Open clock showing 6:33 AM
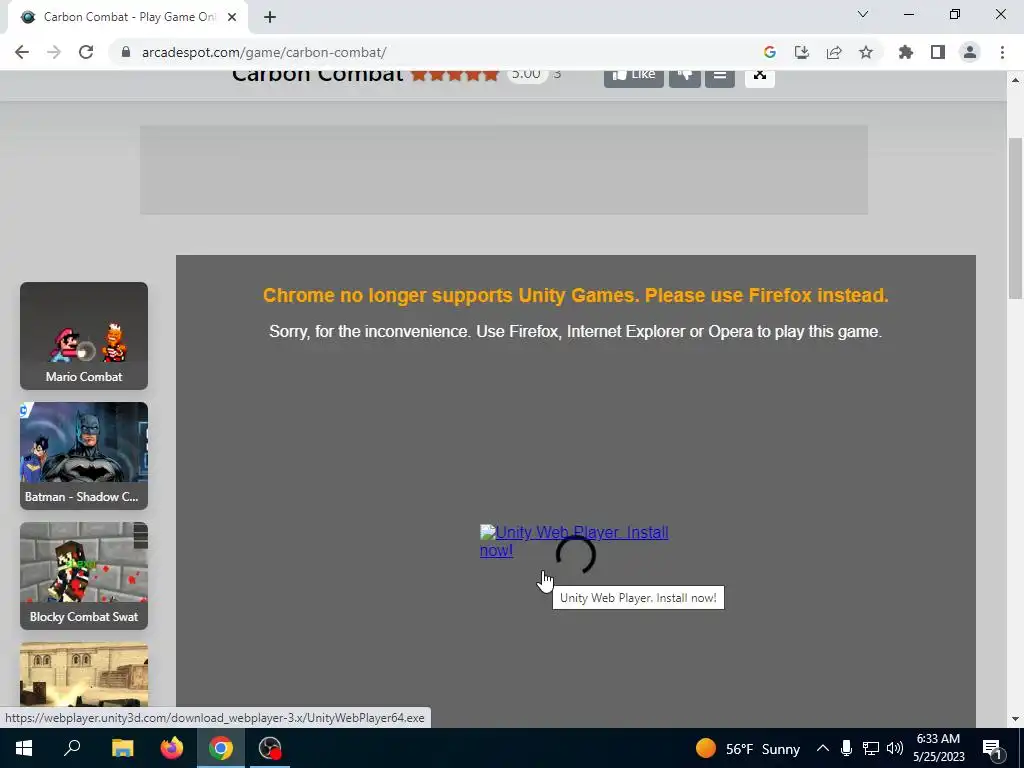Screen dimensions: 1024x768 [938, 748]
